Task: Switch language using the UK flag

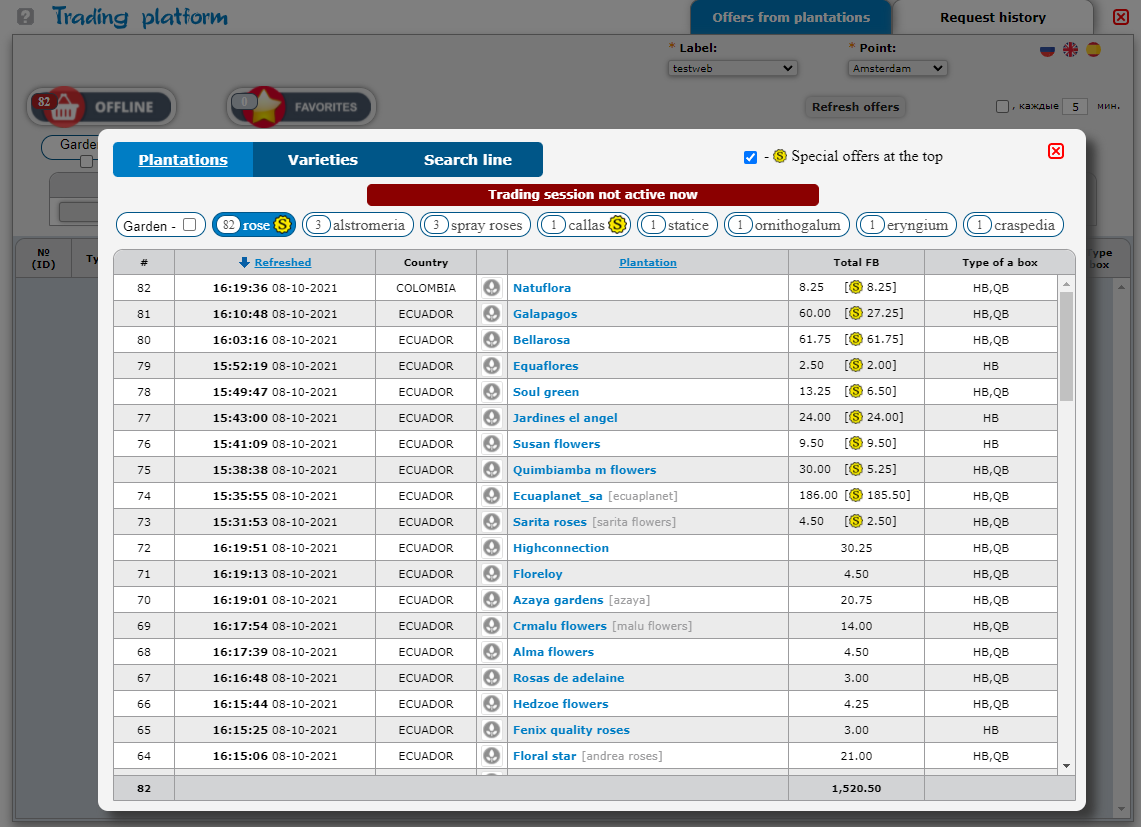Action: tap(1070, 49)
